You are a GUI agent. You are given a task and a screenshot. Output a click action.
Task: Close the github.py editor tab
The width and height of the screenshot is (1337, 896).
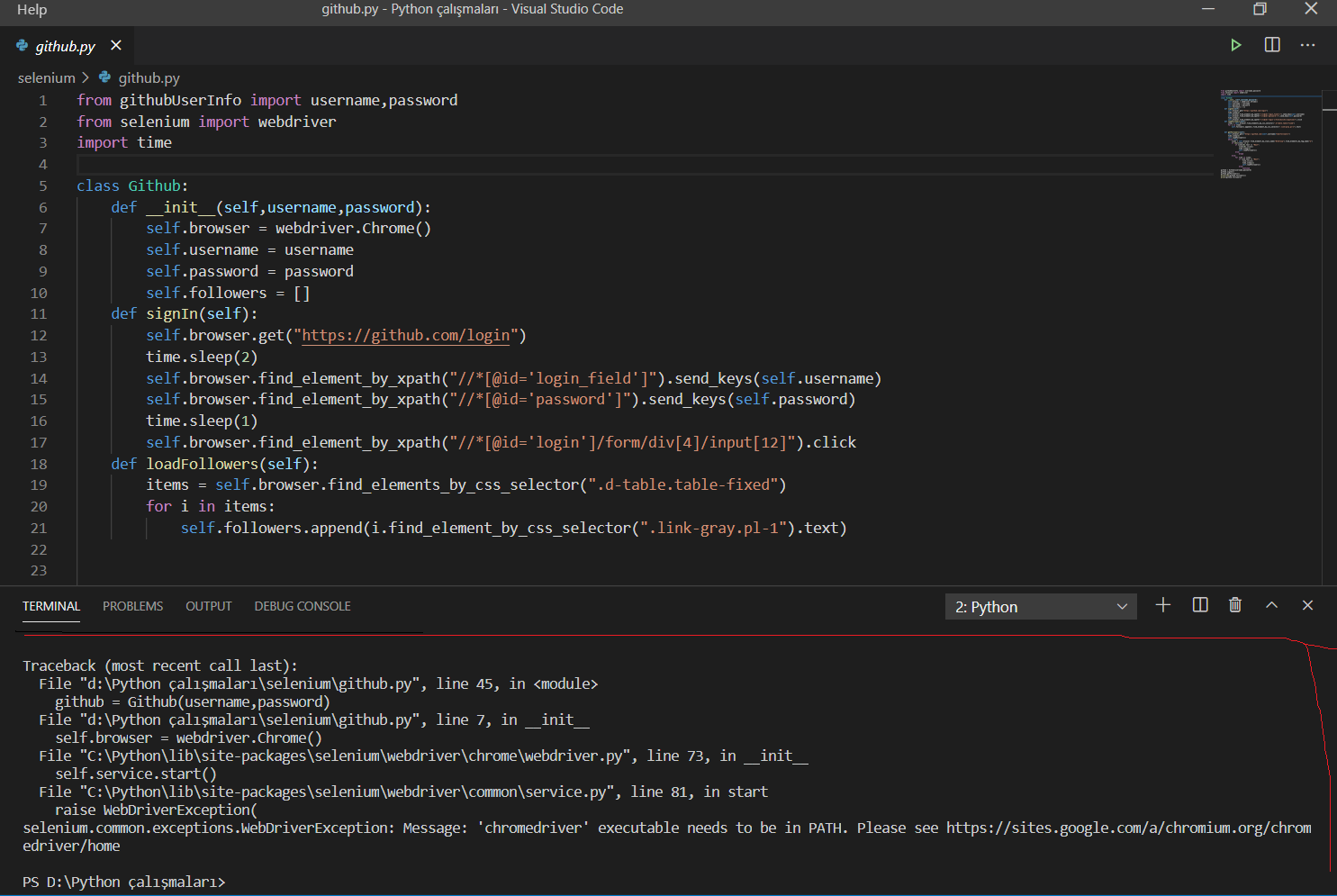click(116, 45)
